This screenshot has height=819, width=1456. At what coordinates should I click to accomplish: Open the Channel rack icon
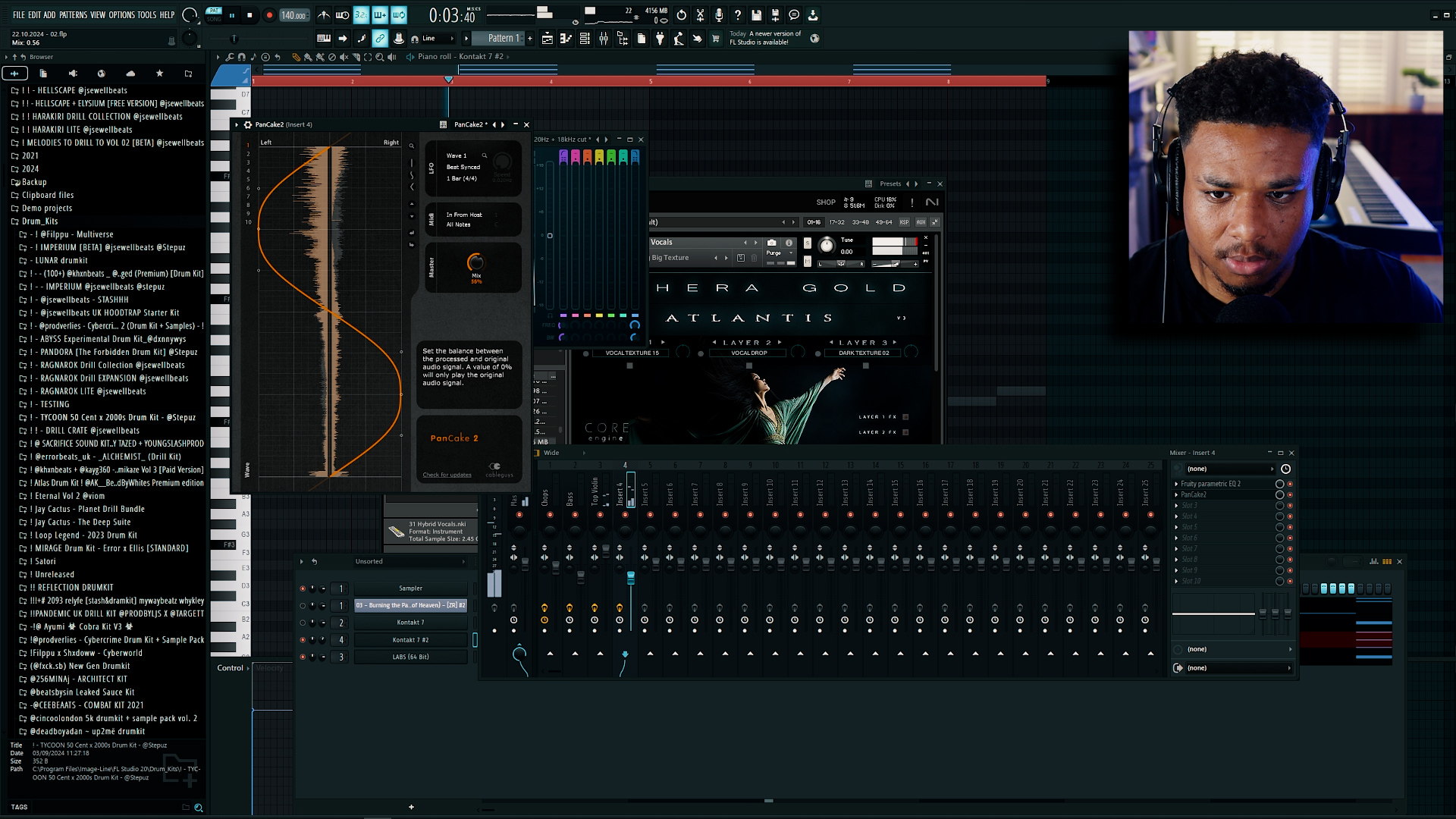[x=585, y=39]
